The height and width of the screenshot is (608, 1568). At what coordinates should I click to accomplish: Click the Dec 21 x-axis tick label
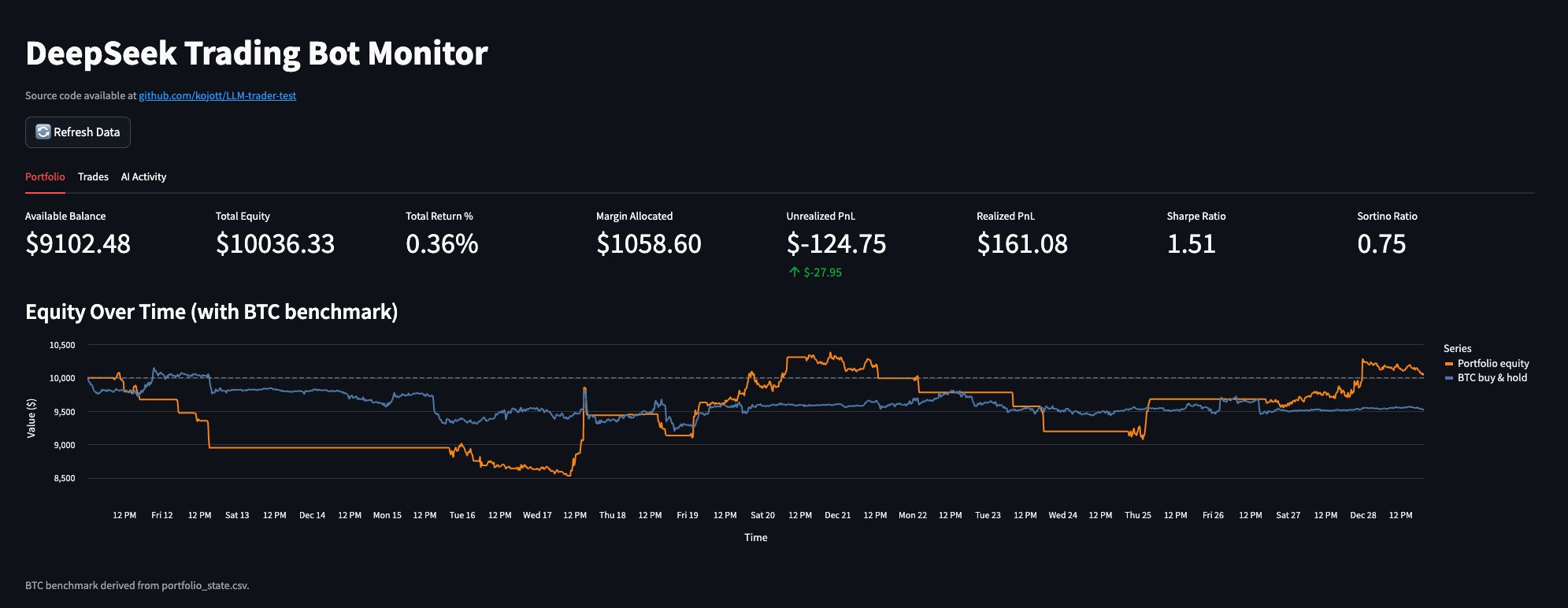pyautogui.click(x=838, y=515)
